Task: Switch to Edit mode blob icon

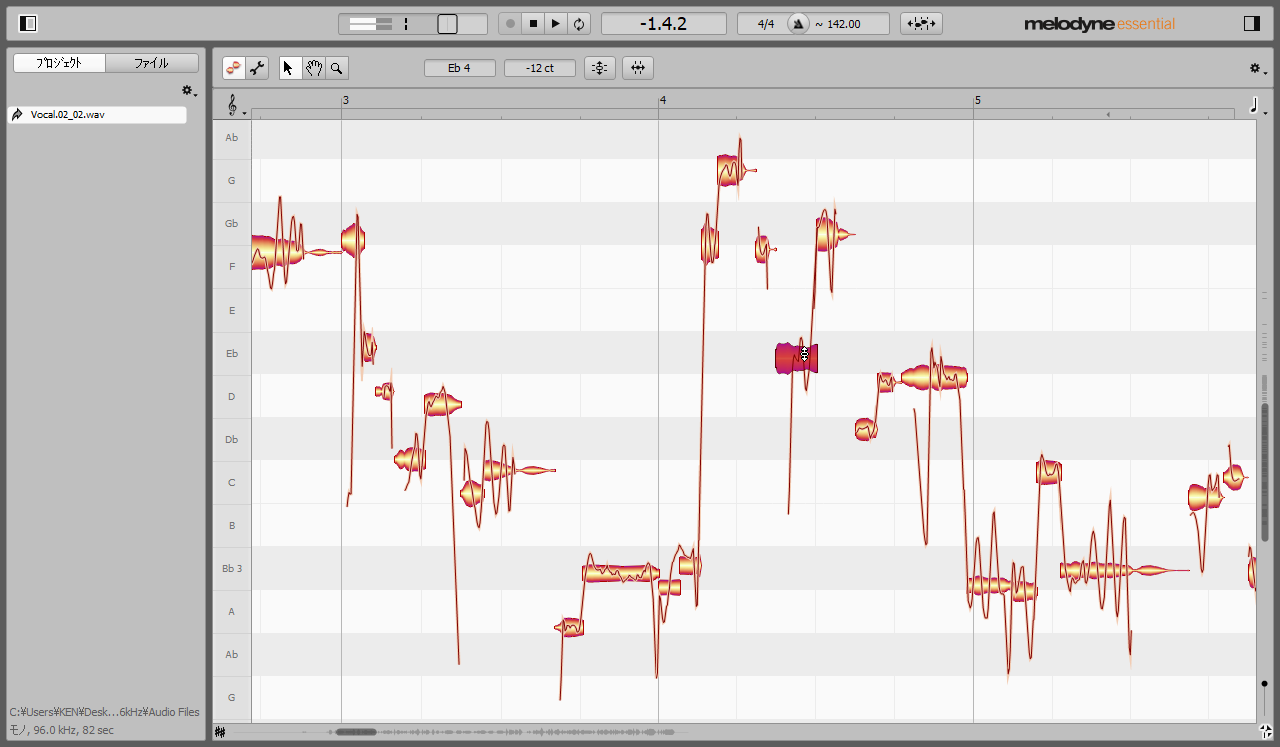Action: (x=234, y=68)
